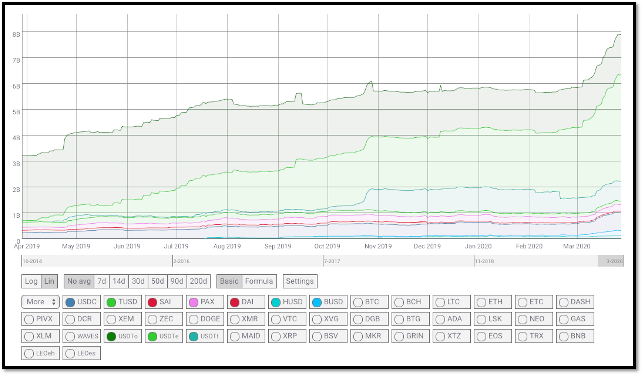Apply 200d moving average
Viewport: 643px width, 376px height.
point(198,281)
